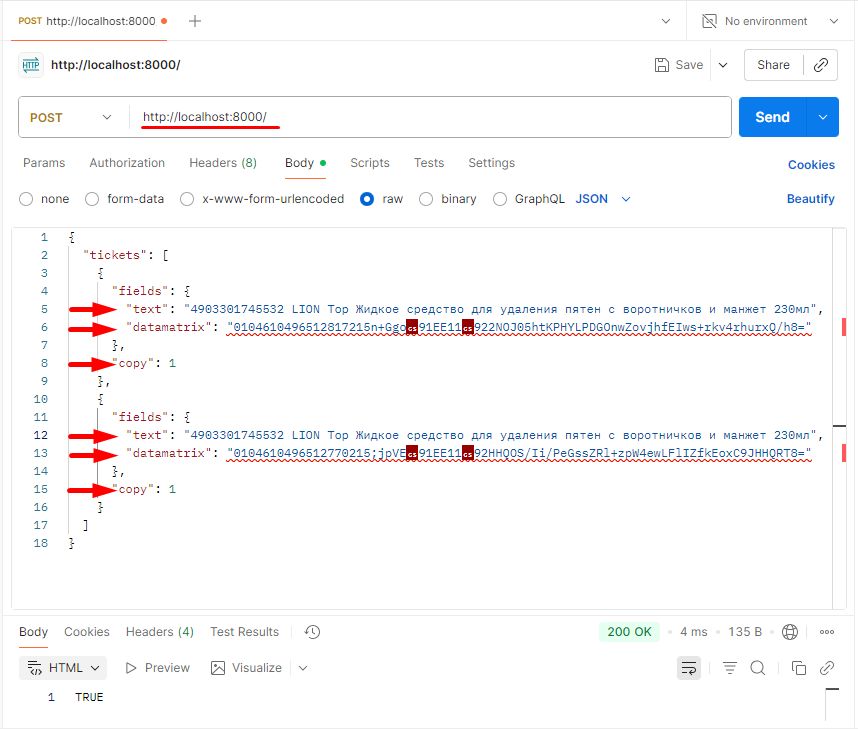Screen dimensions: 858x729
Task: Open the Cookies link in request bar
Action: (810, 165)
